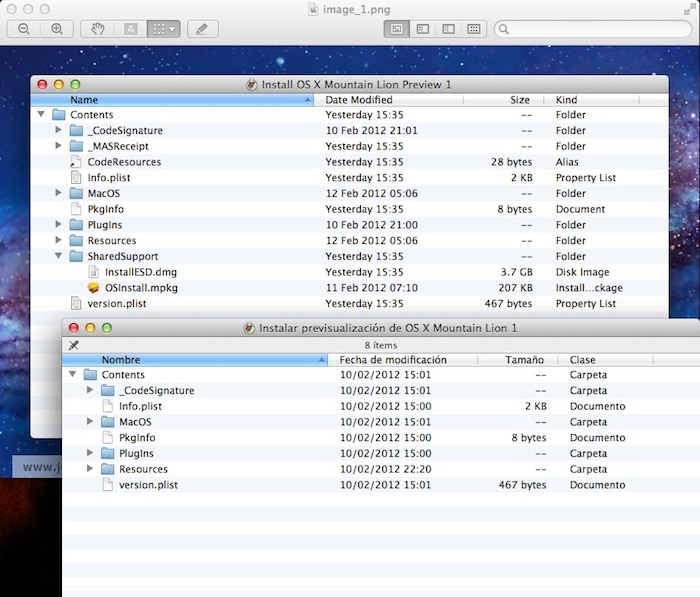Viewport: 700px width, 597px height.
Task: Select the CodeResources alias file
Action: point(124,162)
